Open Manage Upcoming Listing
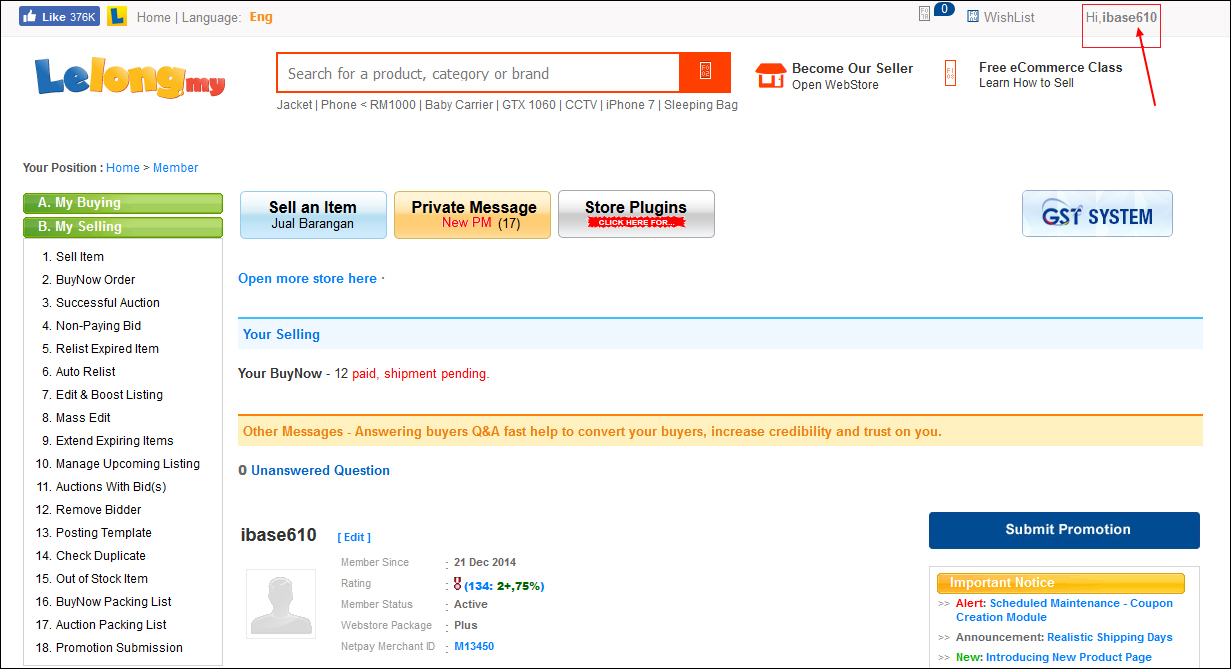Screen dimensions: 1231x669 tap(128, 464)
